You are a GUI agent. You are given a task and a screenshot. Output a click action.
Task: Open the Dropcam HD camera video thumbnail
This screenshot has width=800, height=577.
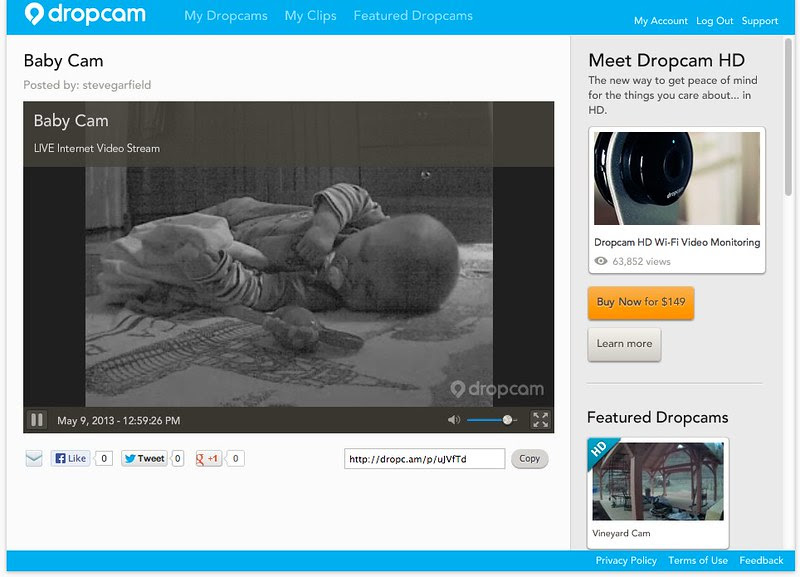pyautogui.click(x=677, y=178)
